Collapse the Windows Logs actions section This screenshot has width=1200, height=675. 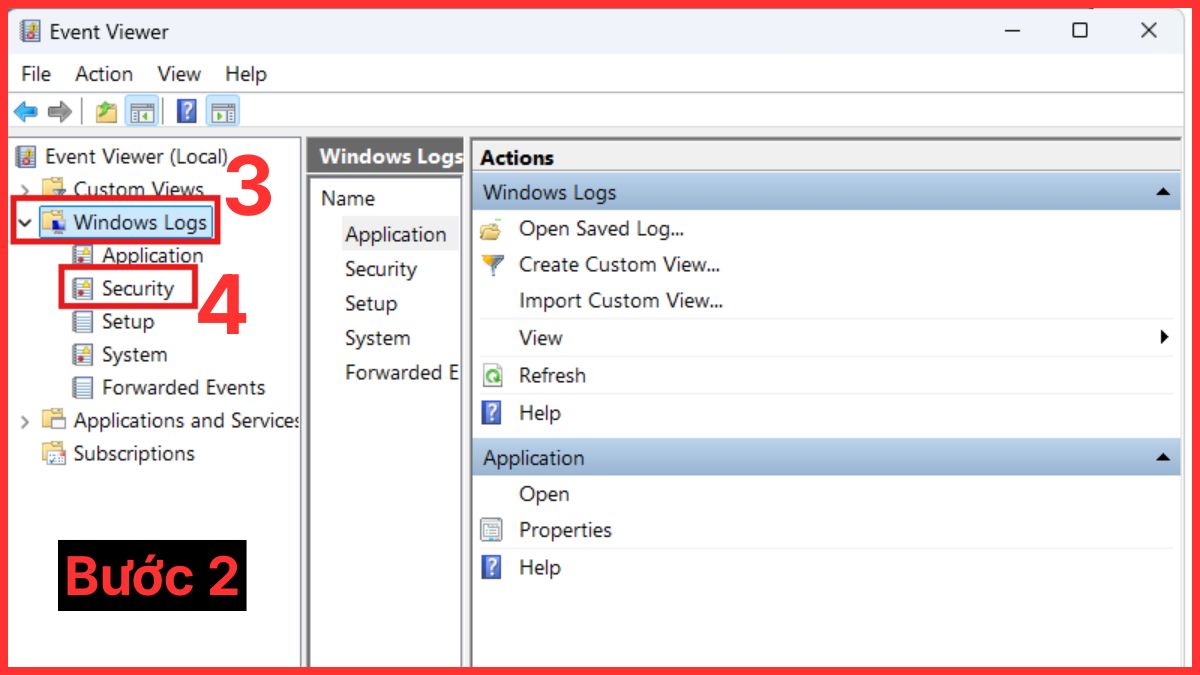coord(1162,192)
